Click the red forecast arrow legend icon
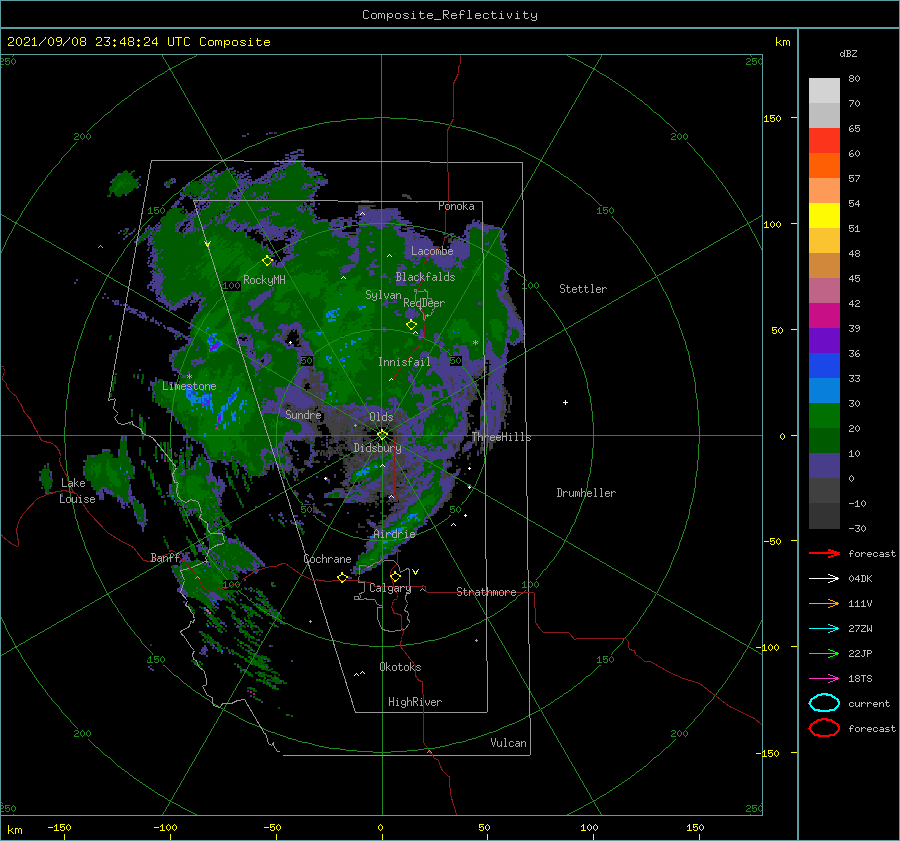 (824, 553)
